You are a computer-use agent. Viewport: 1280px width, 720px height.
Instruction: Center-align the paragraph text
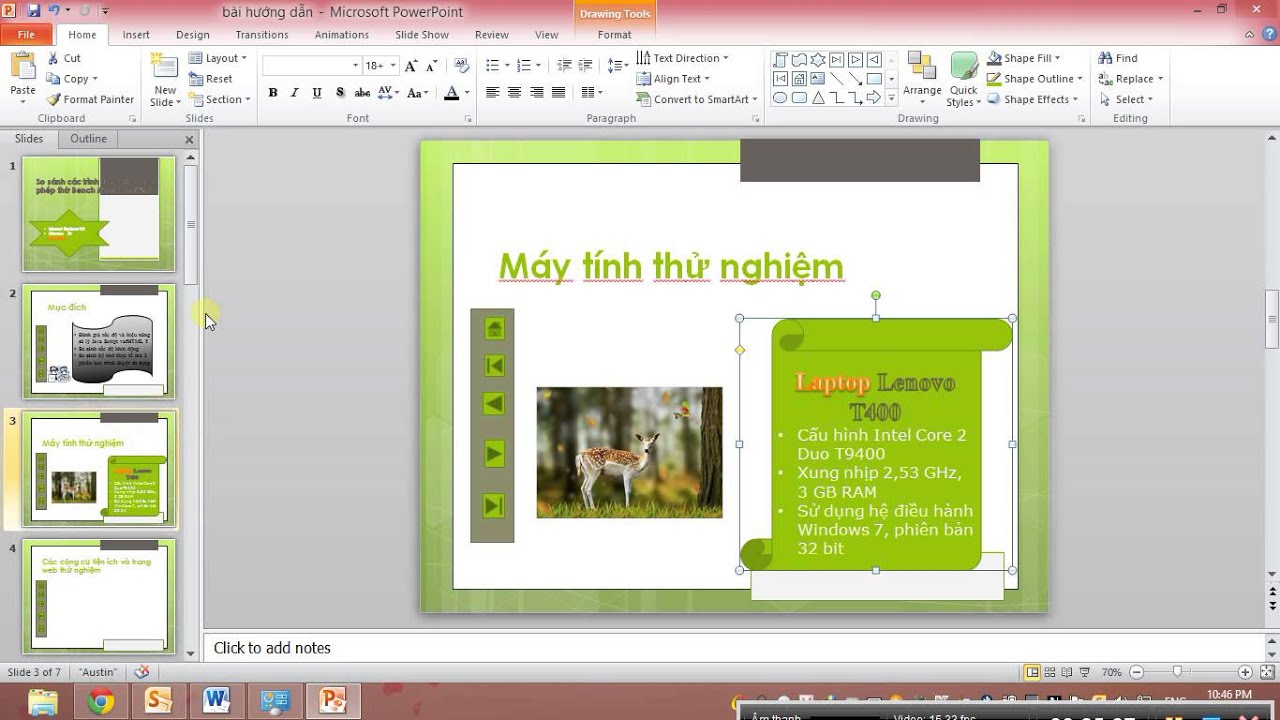point(514,92)
